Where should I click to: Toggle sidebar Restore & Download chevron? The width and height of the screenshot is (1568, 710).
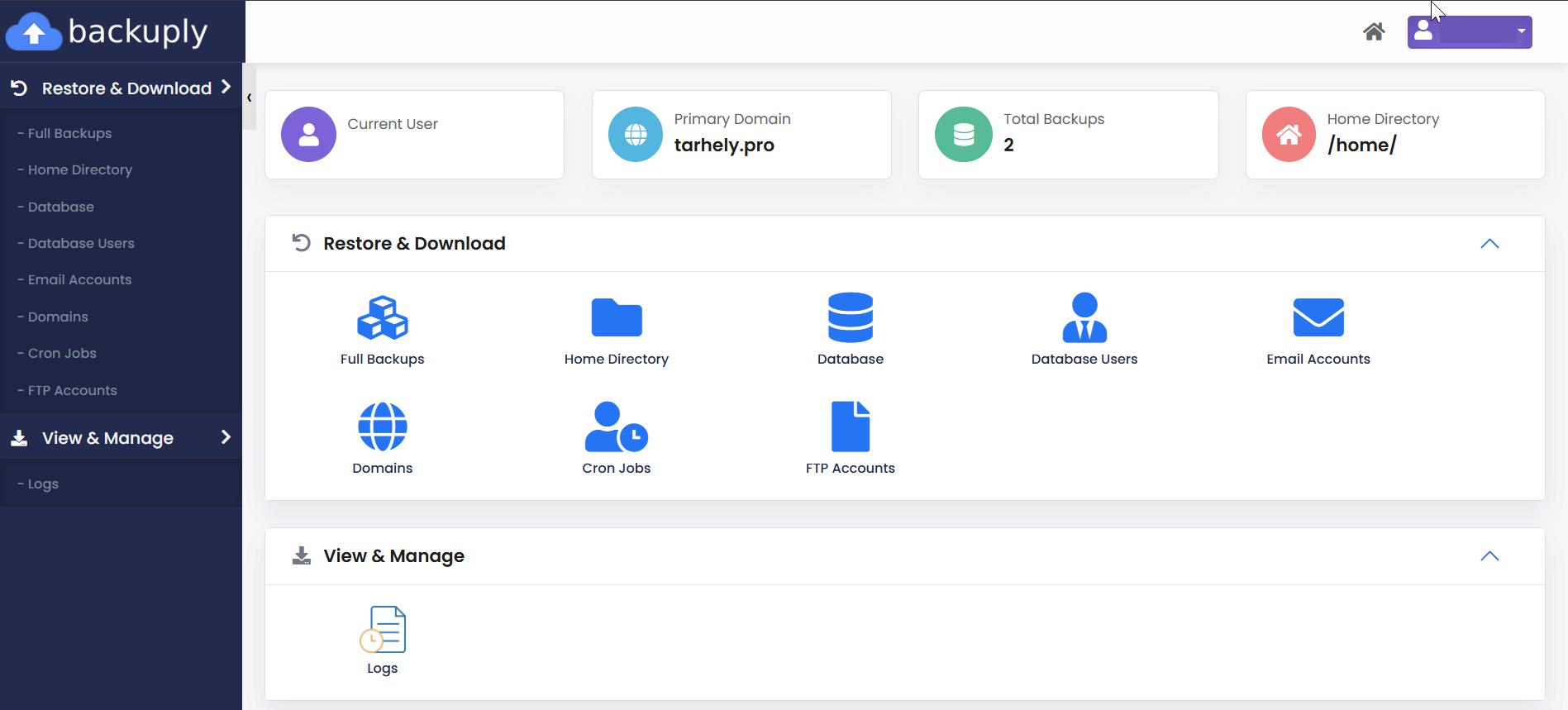pos(226,87)
